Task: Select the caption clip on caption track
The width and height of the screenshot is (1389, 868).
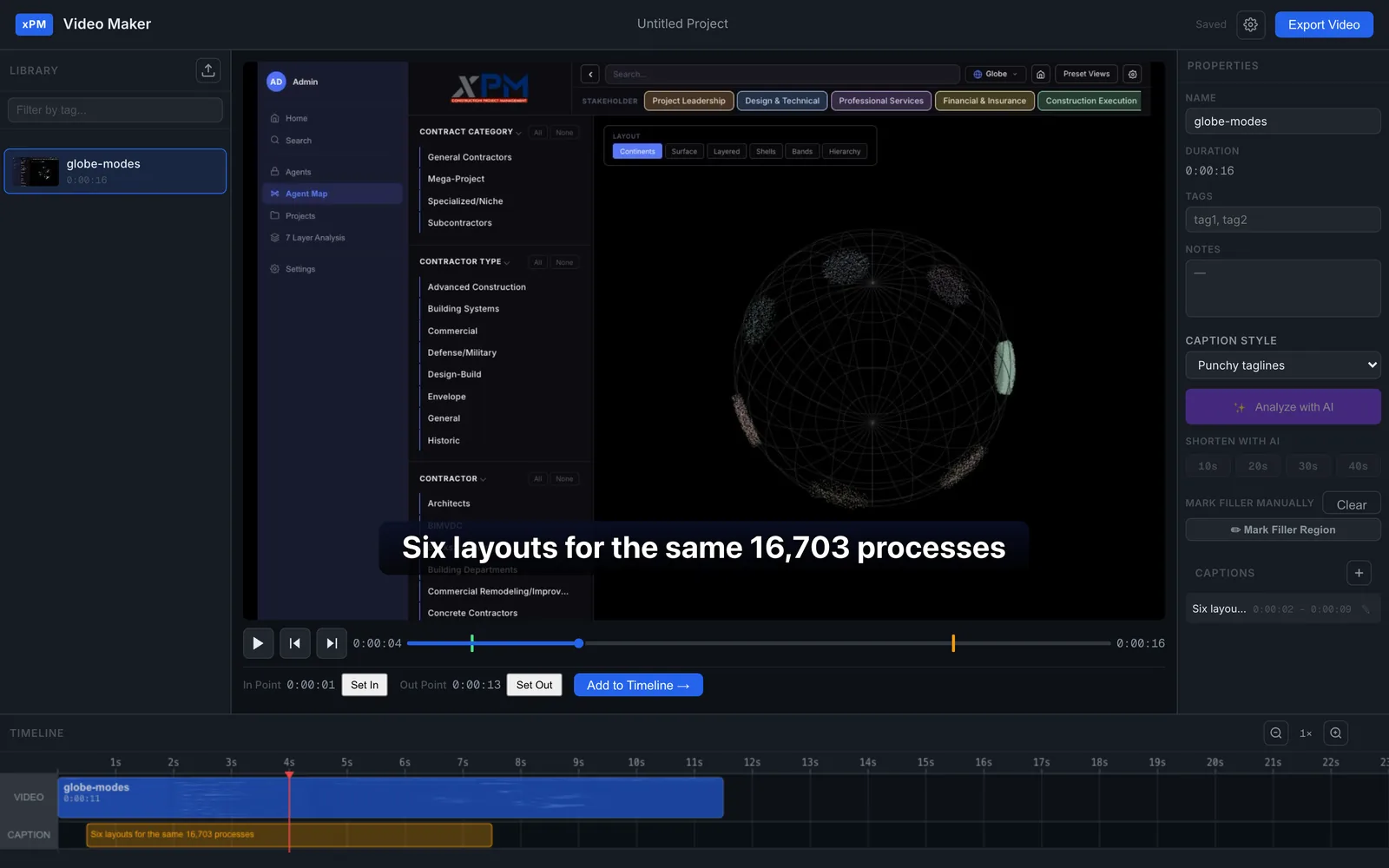Action: (x=289, y=835)
